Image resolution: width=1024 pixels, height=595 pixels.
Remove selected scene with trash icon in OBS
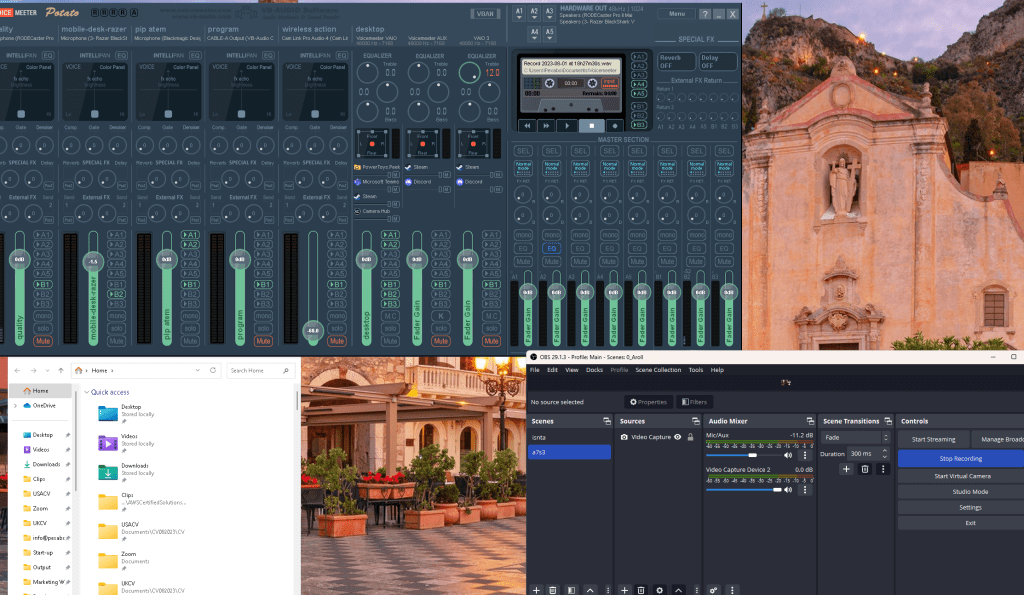click(x=552, y=590)
